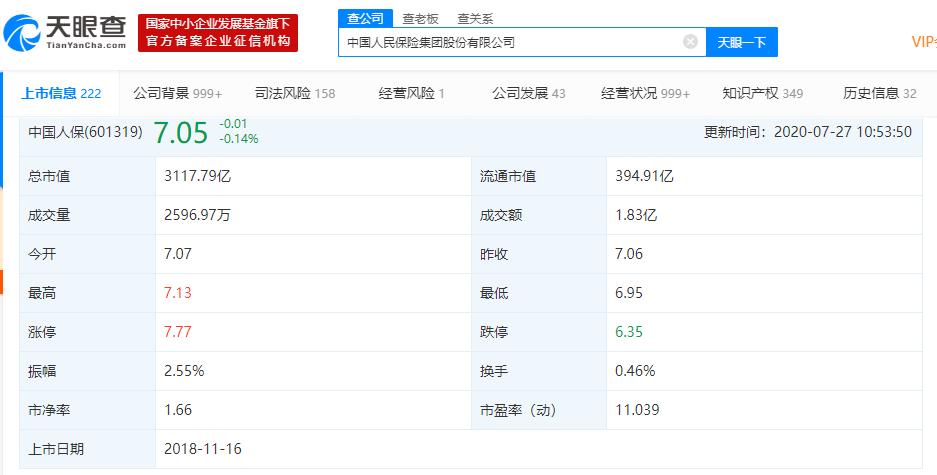Click the 昨收 value 7.06
Screen dimensions: 937x475
pyautogui.click(x=629, y=254)
